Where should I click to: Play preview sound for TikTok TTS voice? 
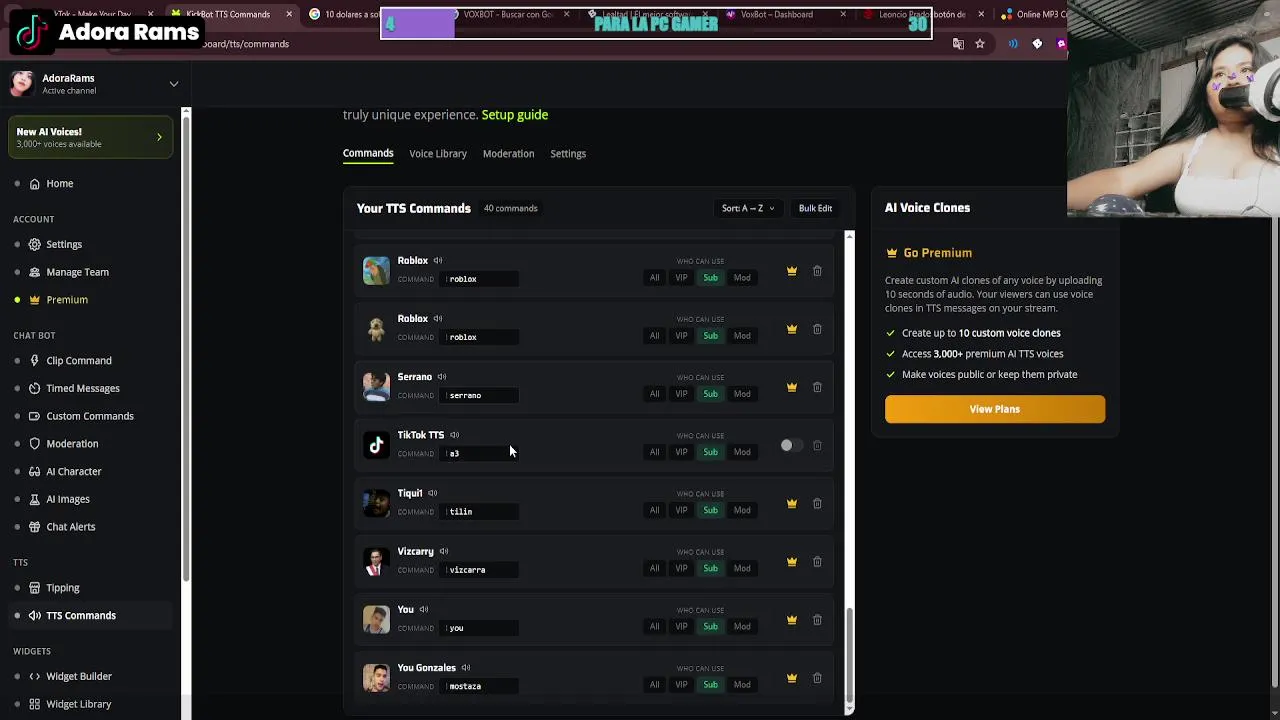[x=454, y=435]
